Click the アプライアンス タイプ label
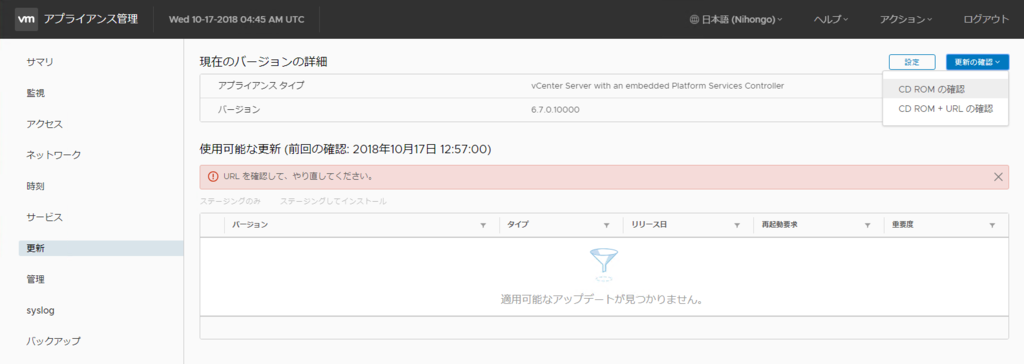Screen dimensions: 1024x364 [261, 86]
